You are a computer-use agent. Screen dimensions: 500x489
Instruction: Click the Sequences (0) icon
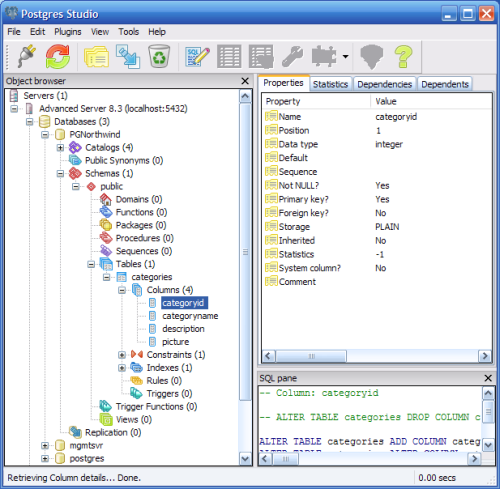click(x=106, y=251)
